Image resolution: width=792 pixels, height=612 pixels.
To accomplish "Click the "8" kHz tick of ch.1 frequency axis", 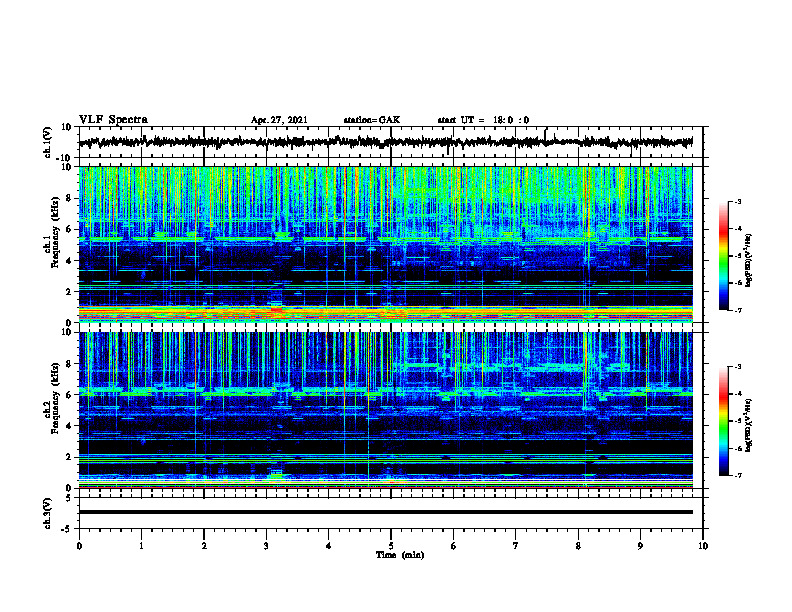I will coord(69,198).
